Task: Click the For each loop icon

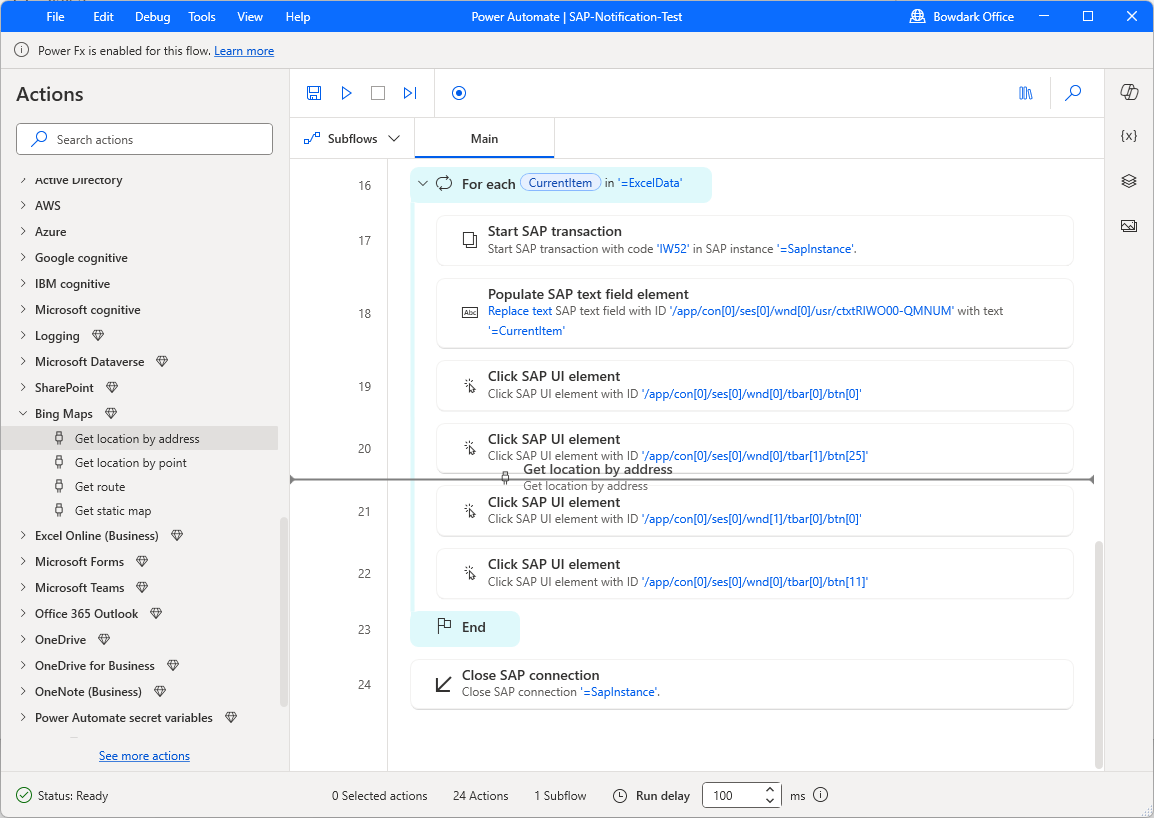Action: pyautogui.click(x=444, y=183)
